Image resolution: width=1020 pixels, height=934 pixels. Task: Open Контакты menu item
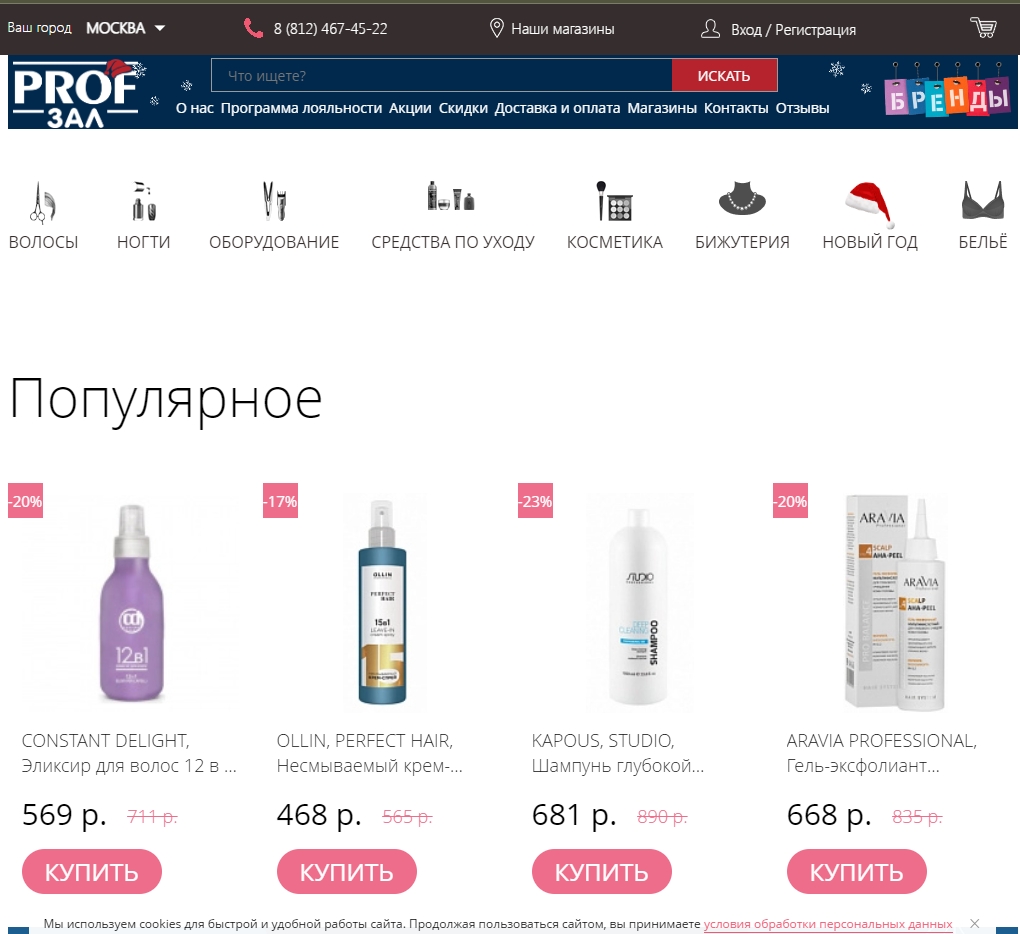pos(736,108)
